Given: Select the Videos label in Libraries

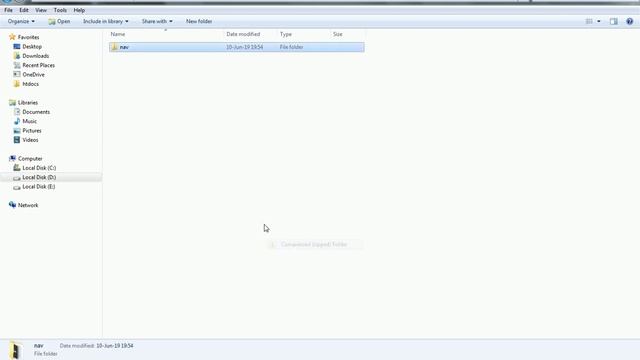Looking at the screenshot, I should click(30, 140).
